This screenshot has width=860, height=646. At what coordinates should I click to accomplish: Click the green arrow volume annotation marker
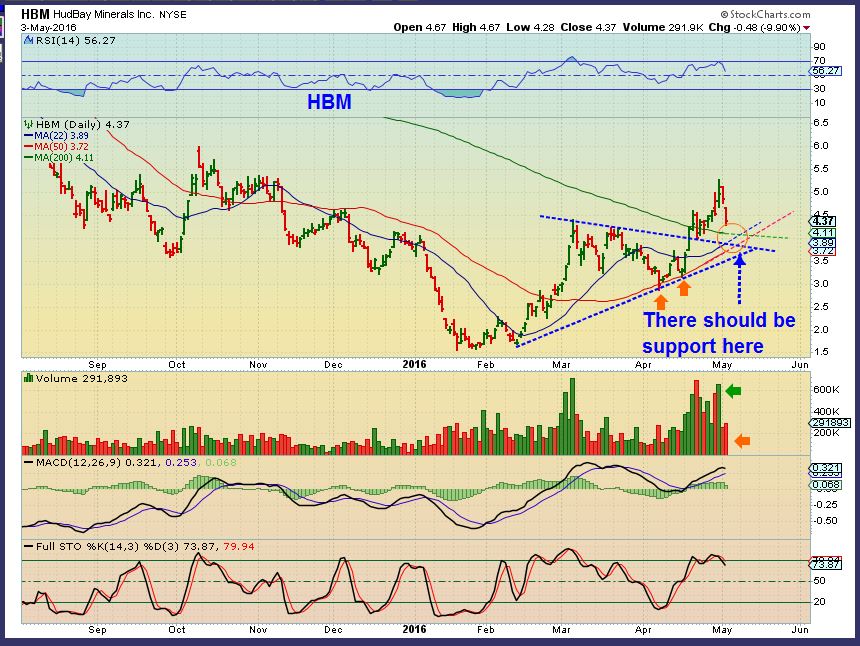tap(733, 389)
